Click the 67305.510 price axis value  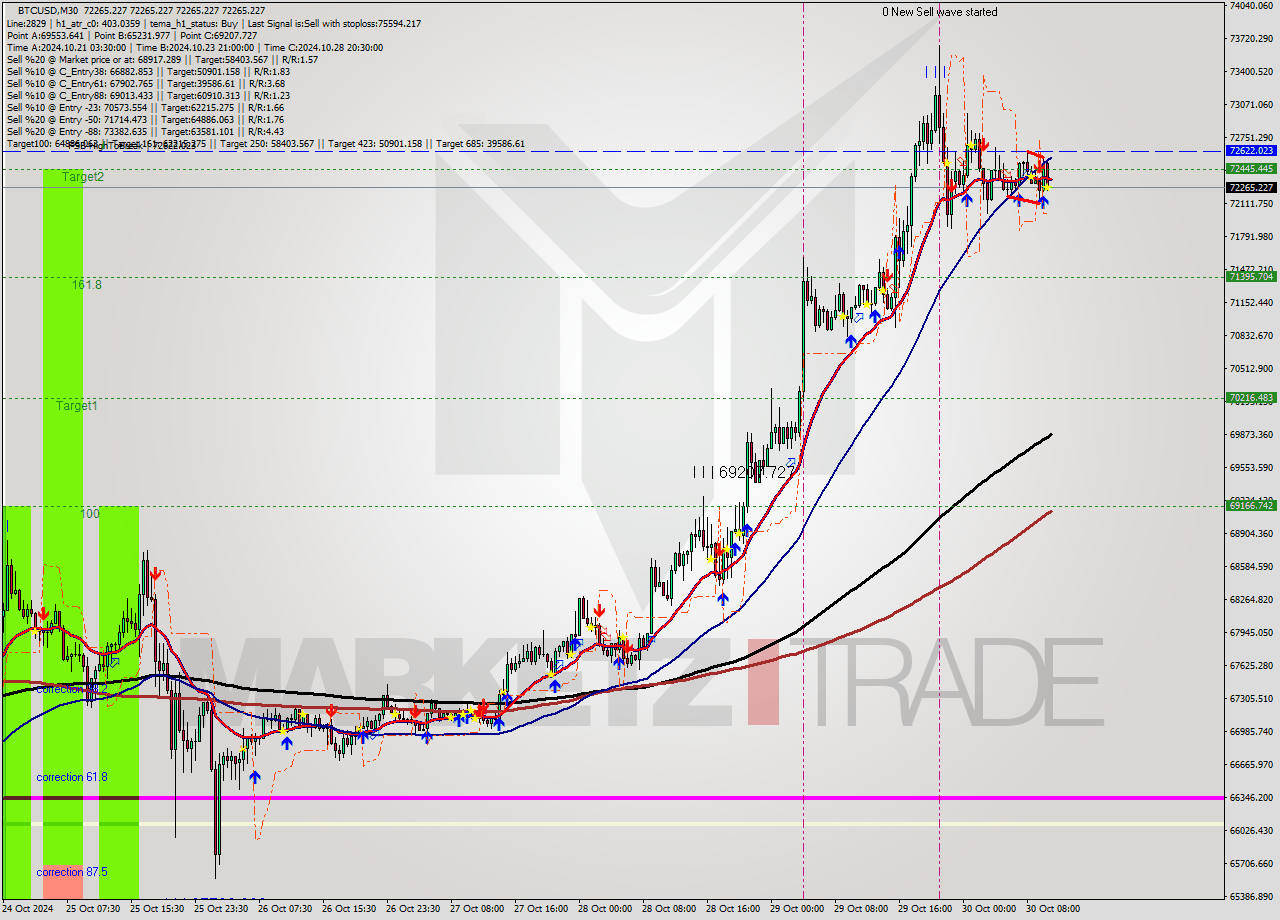1251,699
